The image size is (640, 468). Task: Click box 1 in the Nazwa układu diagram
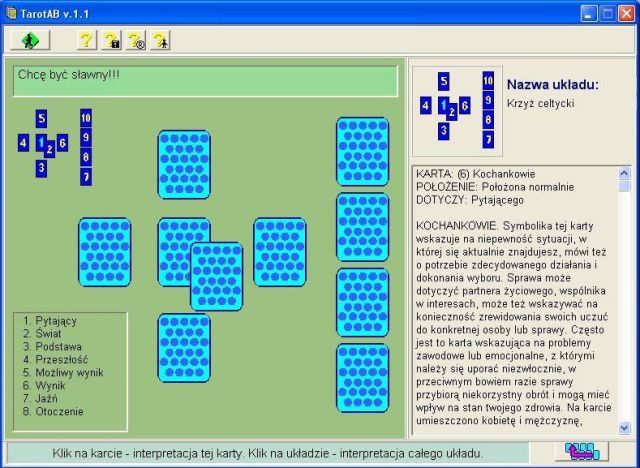click(442, 104)
